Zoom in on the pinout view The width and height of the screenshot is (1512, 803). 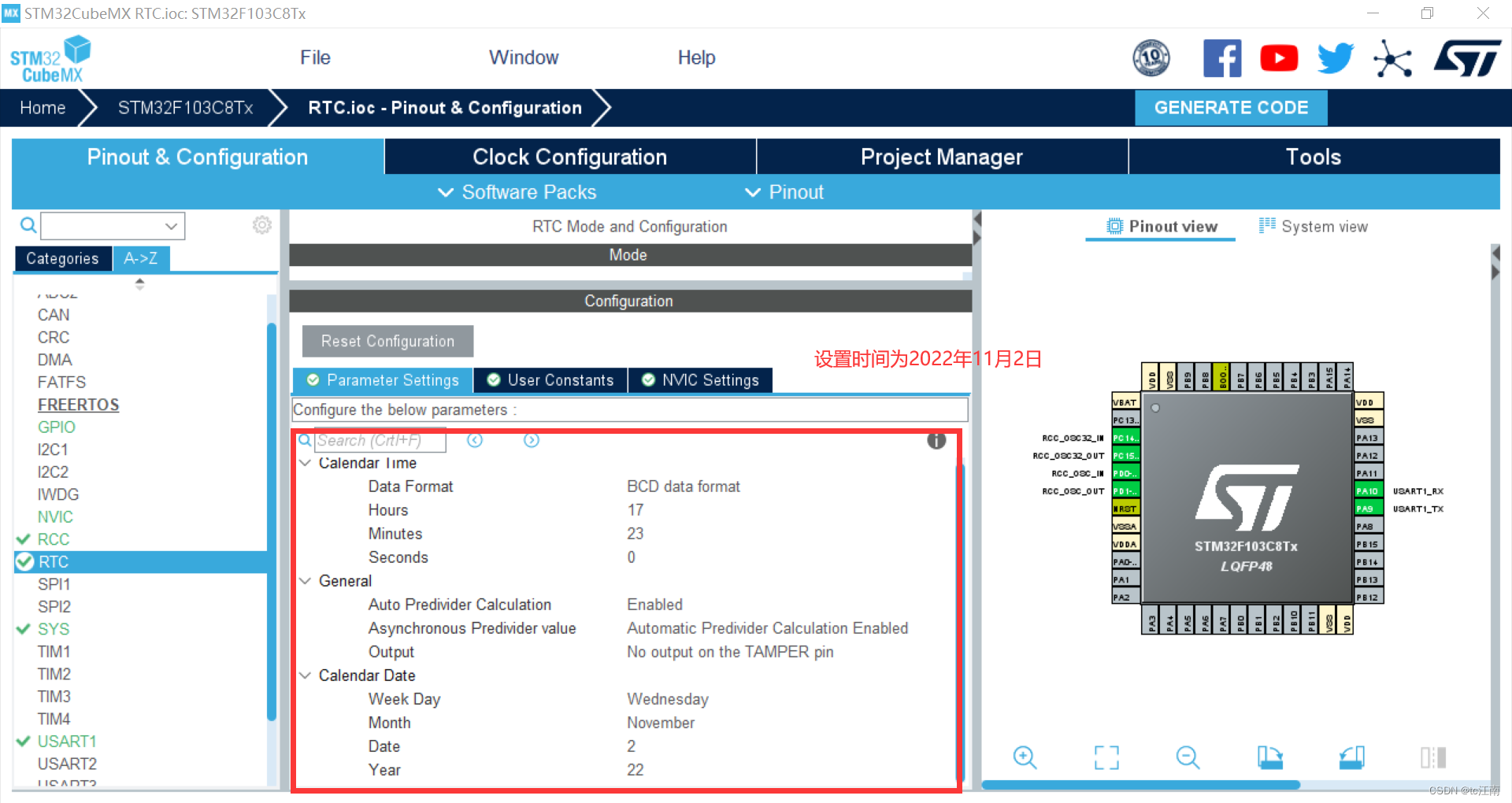[1025, 757]
